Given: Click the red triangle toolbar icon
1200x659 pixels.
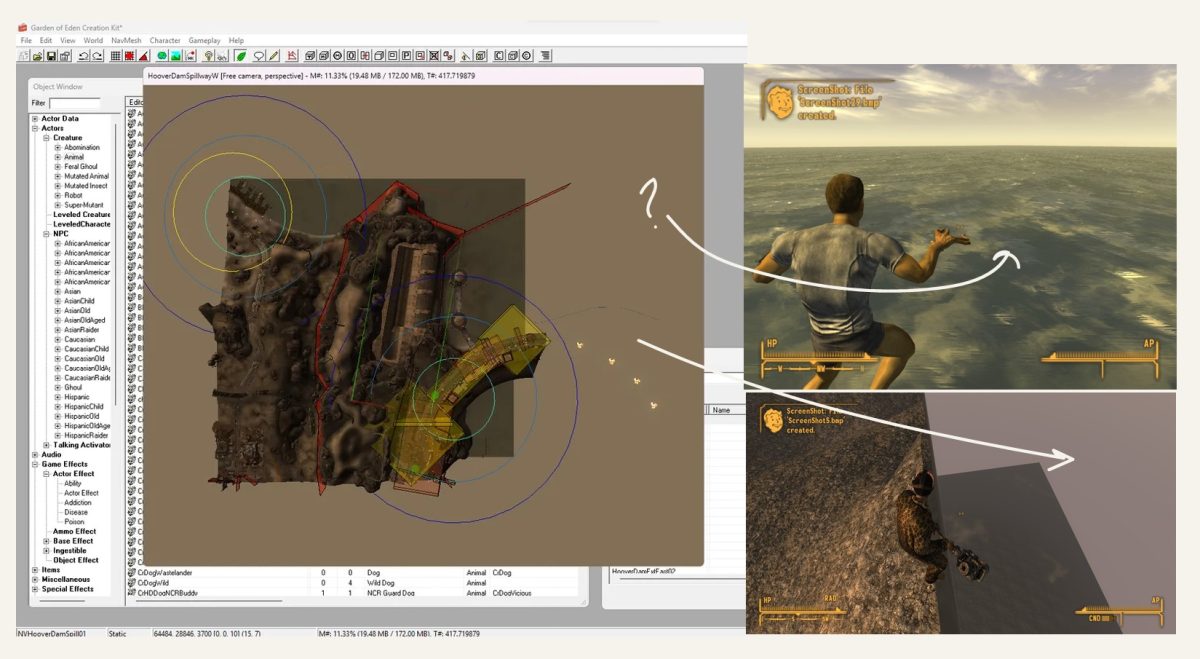Looking at the screenshot, I should 144,55.
